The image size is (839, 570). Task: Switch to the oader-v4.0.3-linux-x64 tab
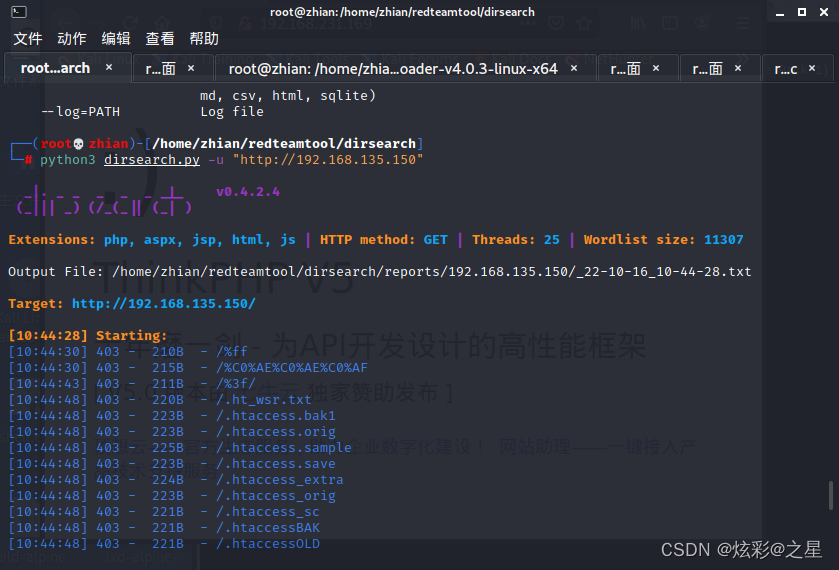click(393, 69)
